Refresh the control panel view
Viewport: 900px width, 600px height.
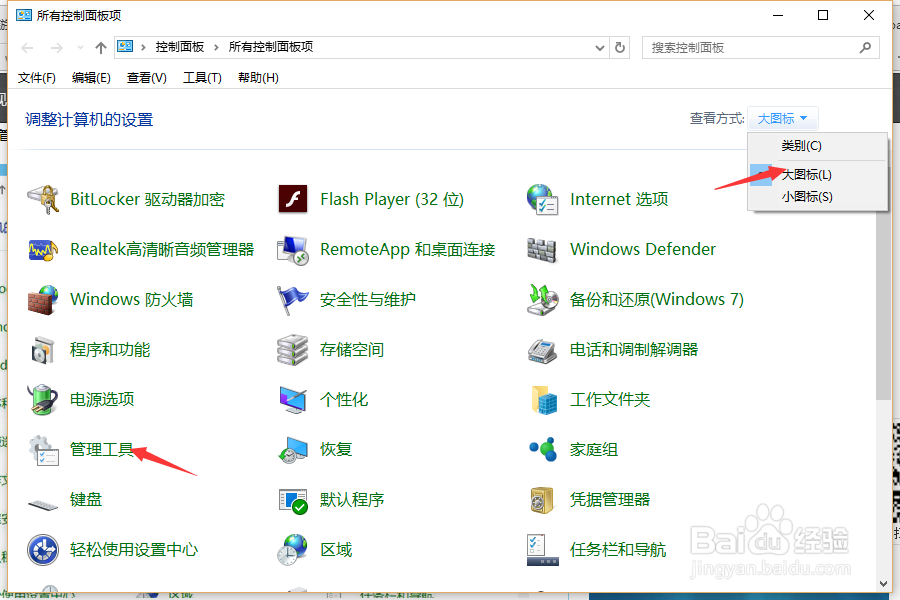click(x=620, y=48)
